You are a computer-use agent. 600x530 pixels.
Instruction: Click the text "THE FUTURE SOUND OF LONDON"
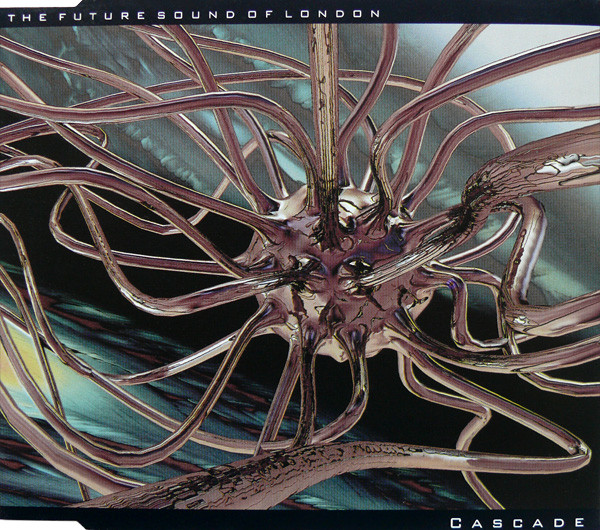point(194,15)
